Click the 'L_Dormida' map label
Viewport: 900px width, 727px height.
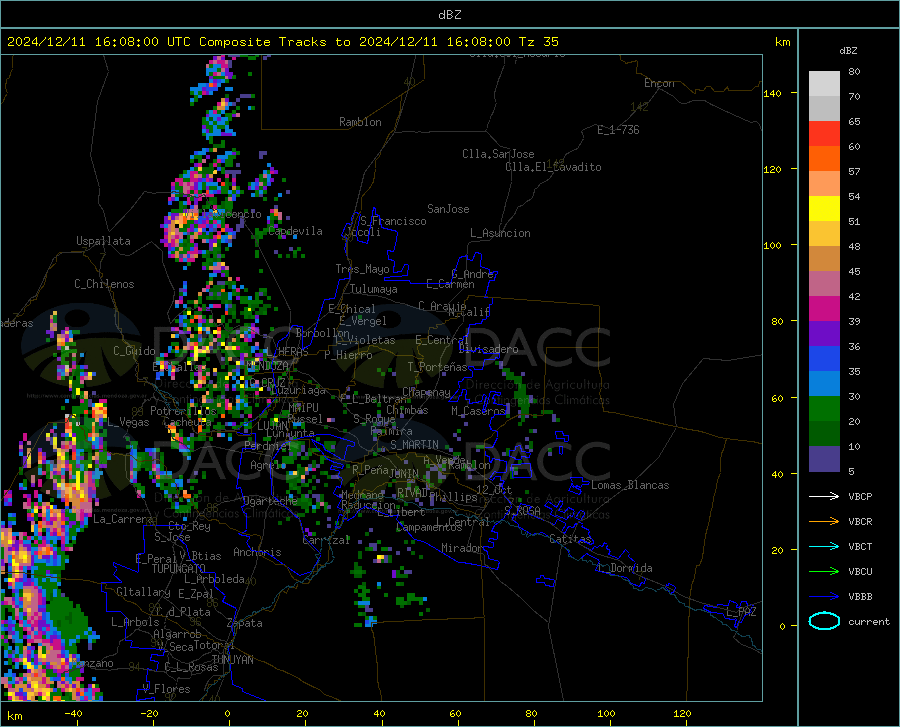[x=625, y=568]
